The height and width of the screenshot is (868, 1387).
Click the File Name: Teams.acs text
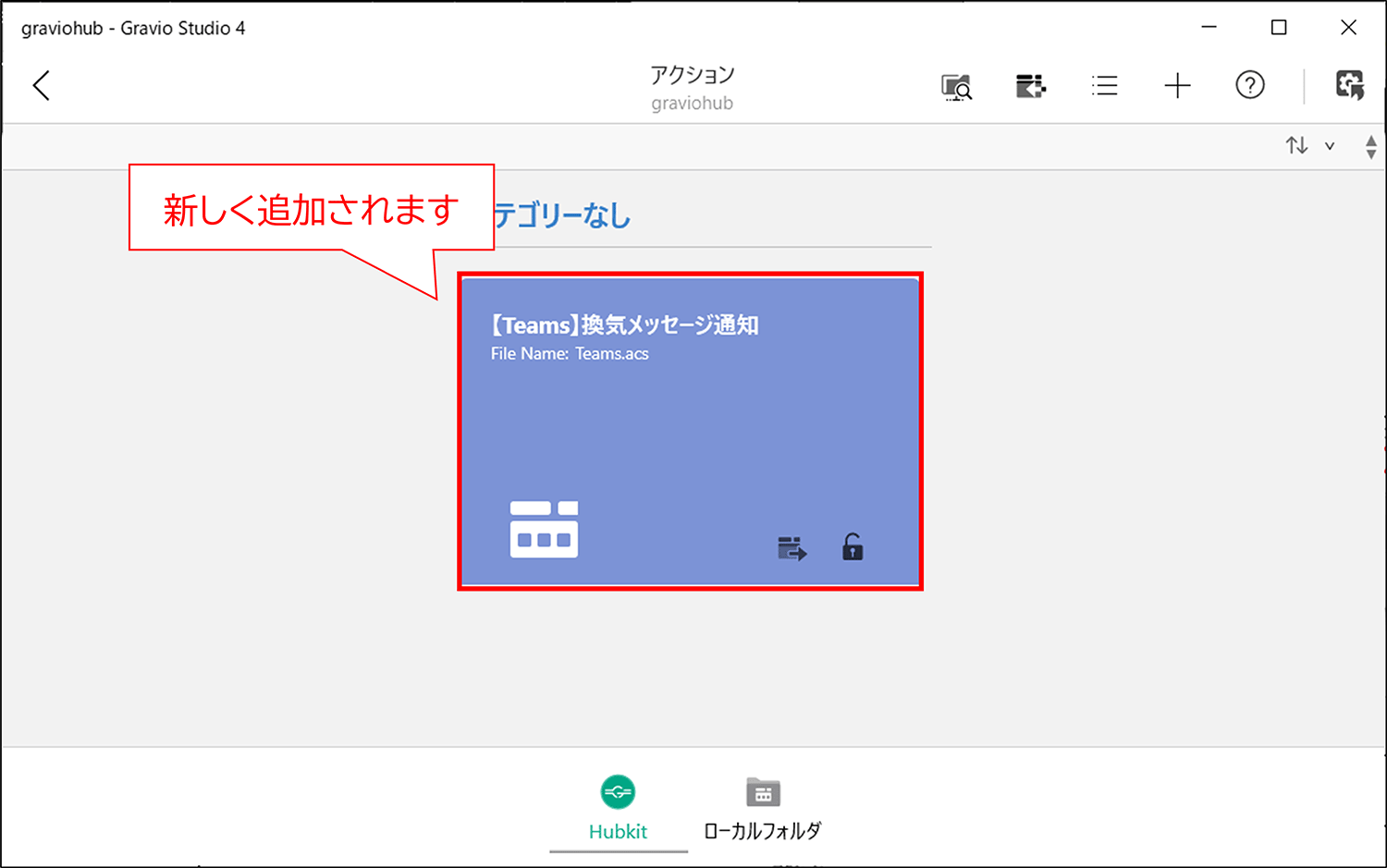(570, 354)
